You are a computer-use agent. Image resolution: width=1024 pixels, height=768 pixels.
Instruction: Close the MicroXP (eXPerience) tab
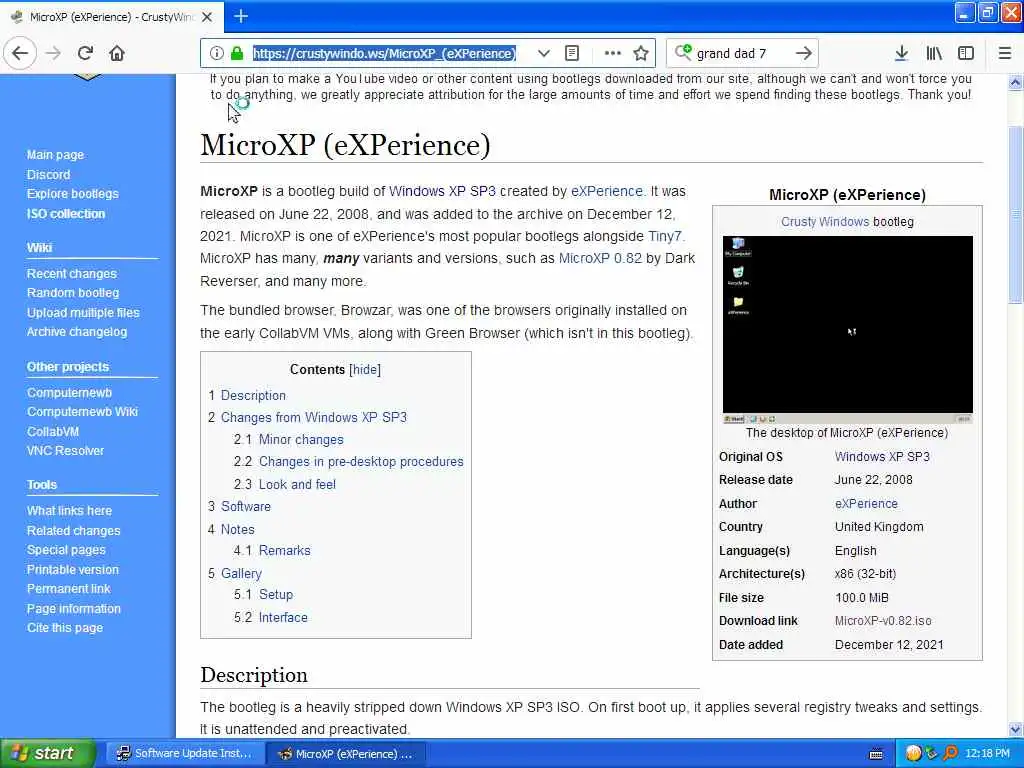[207, 17]
